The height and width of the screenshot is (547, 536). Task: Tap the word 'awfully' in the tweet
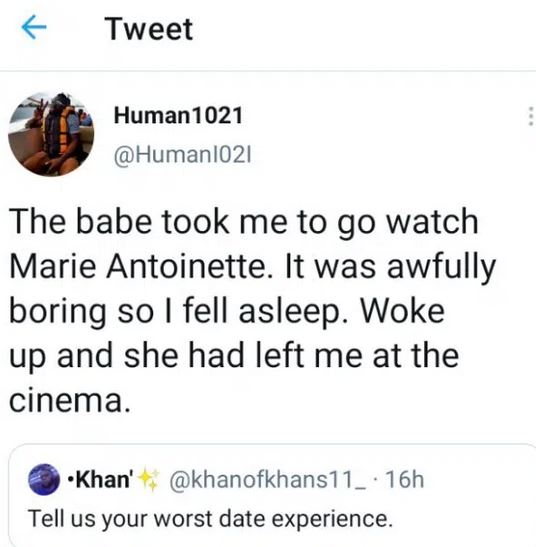coord(441,268)
